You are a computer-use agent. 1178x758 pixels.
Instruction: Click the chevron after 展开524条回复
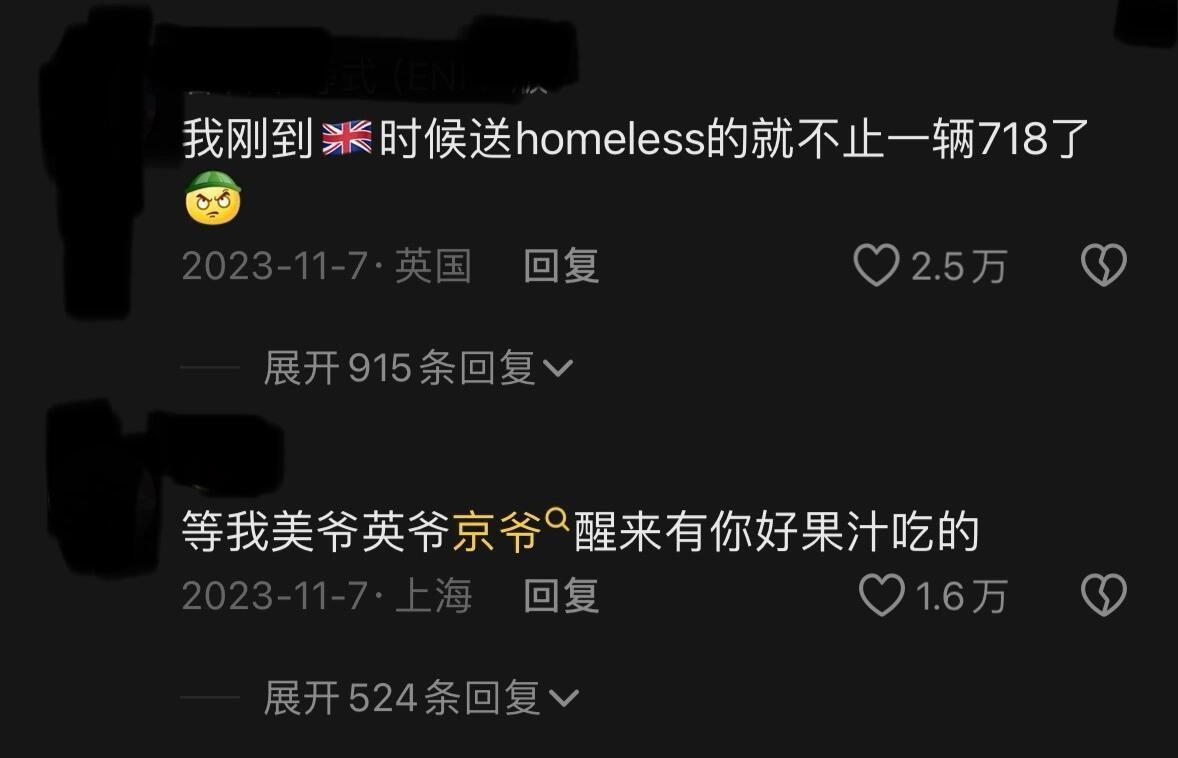[x=563, y=699]
